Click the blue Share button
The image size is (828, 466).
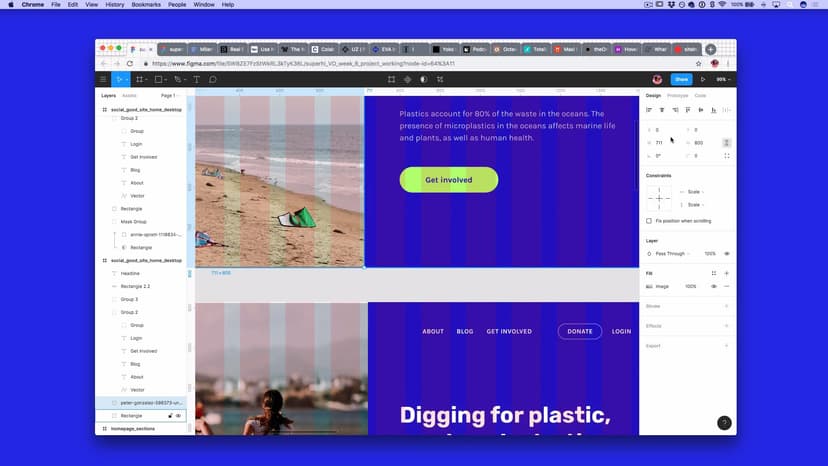pos(681,79)
